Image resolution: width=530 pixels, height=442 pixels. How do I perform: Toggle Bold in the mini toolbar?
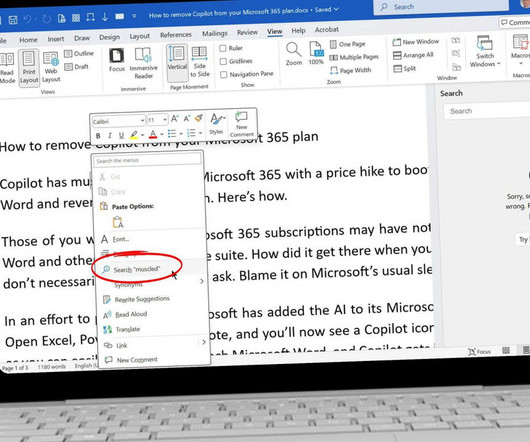click(x=98, y=136)
